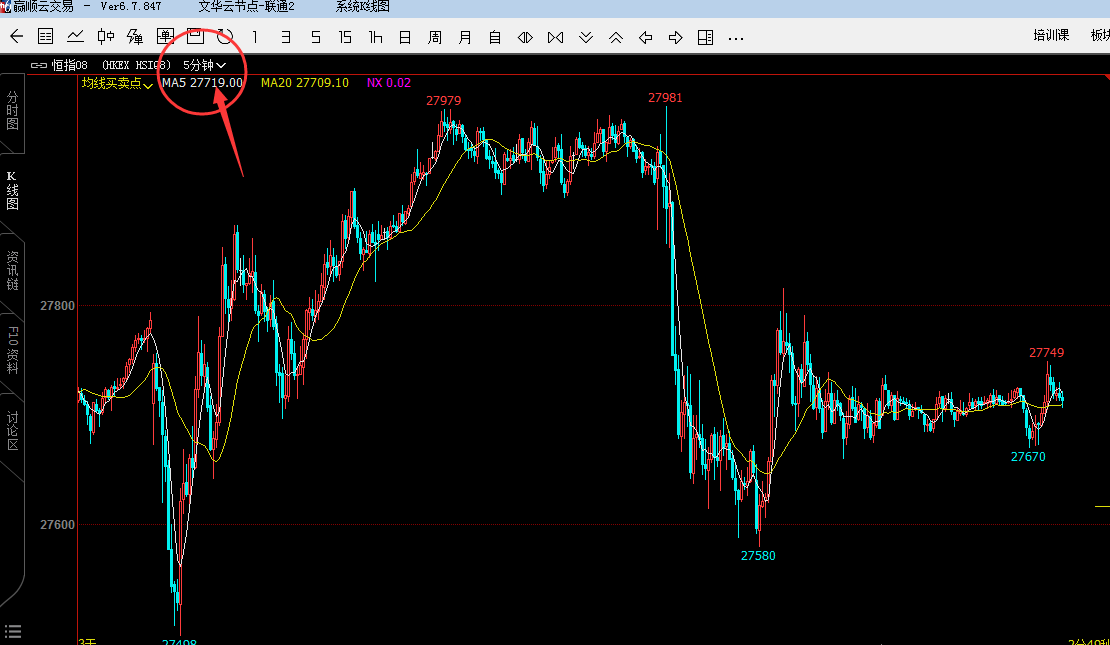Open the more options ellipsis menu
The image size is (1110, 645).
736,37
